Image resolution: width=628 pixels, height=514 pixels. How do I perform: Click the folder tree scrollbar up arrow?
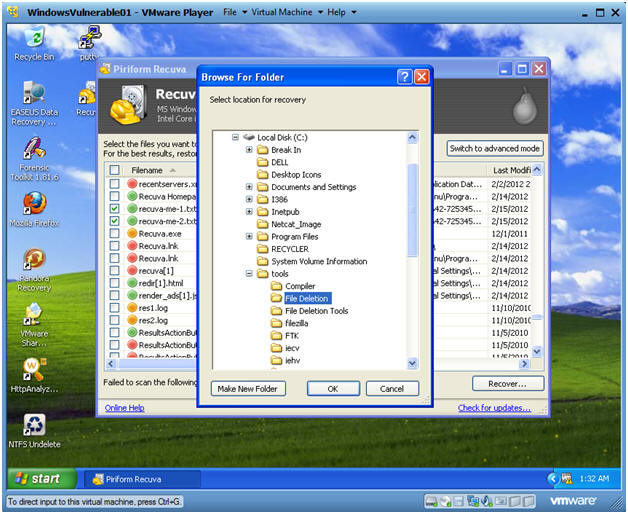[x=413, y=137]
